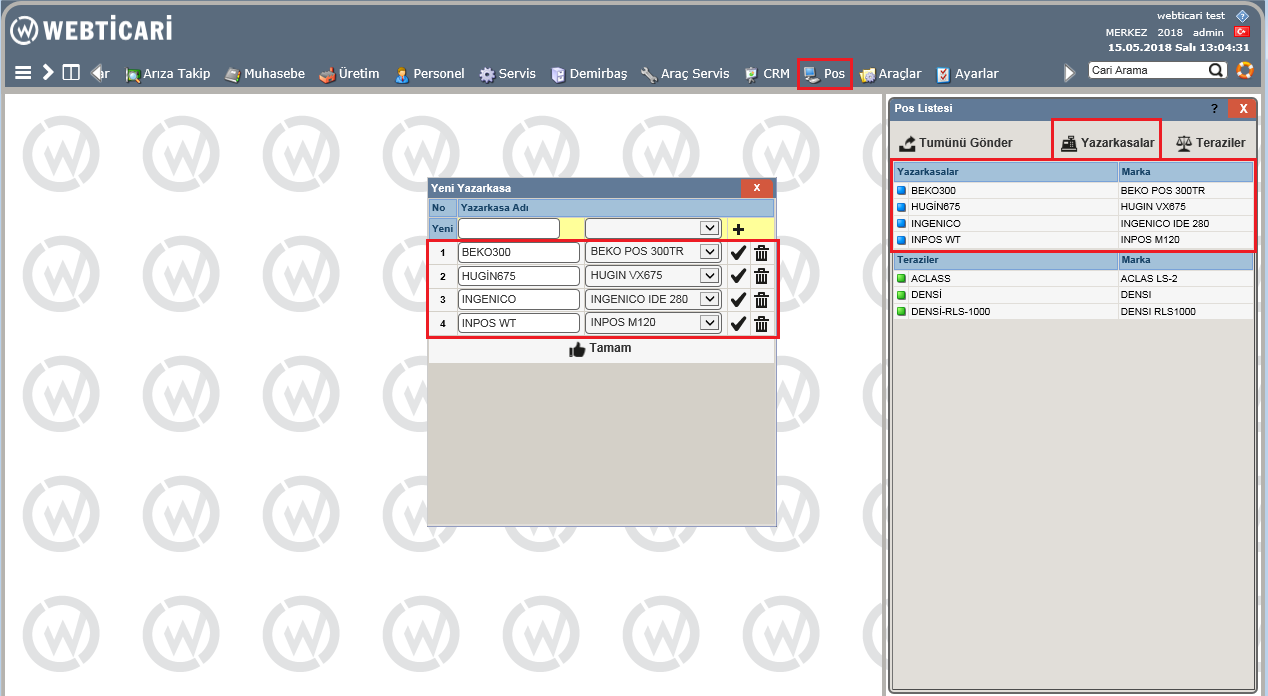Delete the BEKO300 row with trash icon
This screenshot has width=1268, height=696.
click(761, 252)
